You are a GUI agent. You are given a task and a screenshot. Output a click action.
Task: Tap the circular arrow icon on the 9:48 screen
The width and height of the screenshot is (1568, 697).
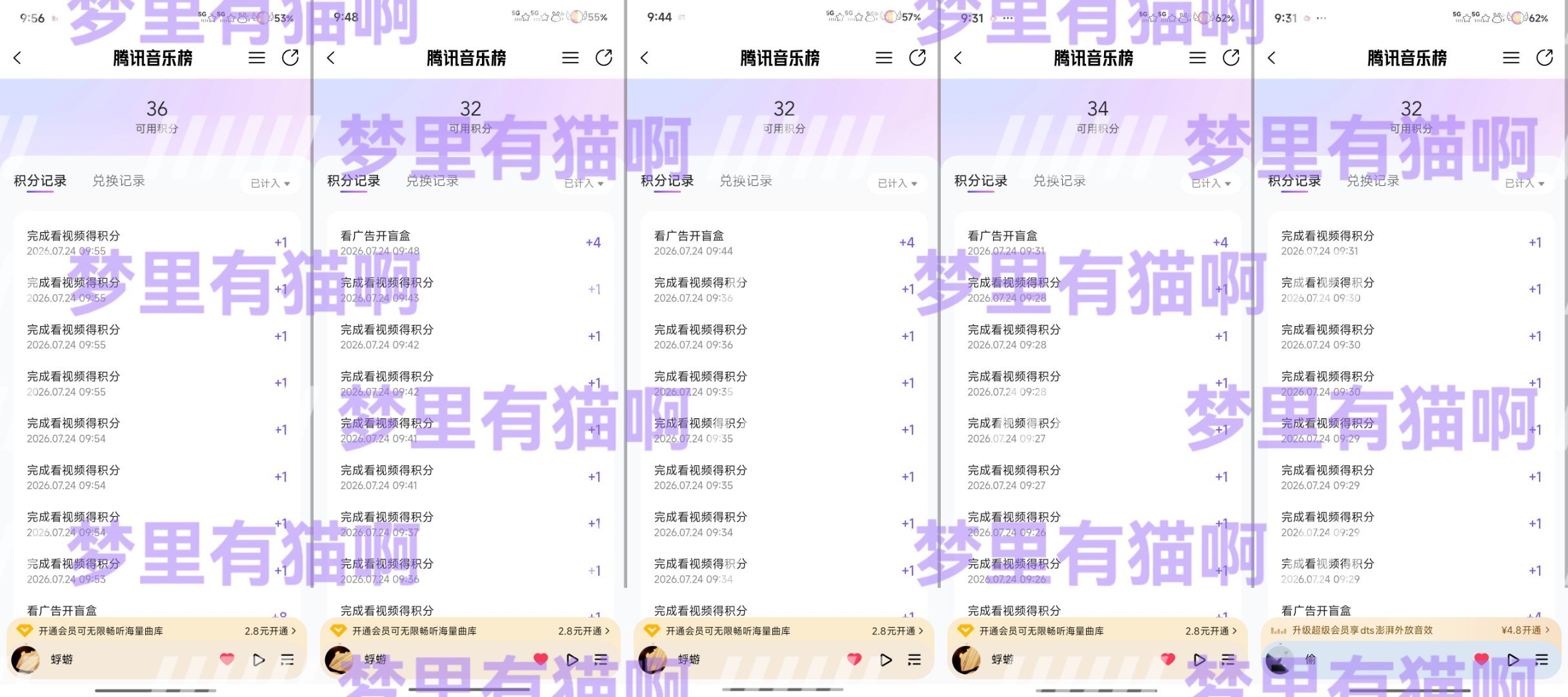(604, 58)
